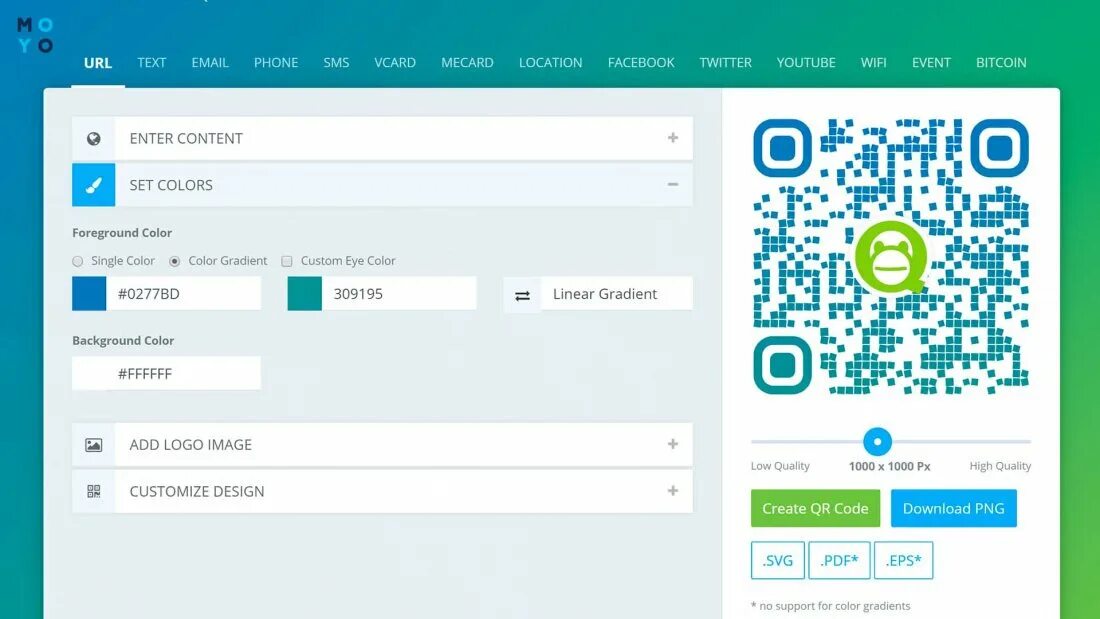Open the FACEBOOK tab
Screen dimensions: 1100x619
pyautogui.click(x=641, y=62)
